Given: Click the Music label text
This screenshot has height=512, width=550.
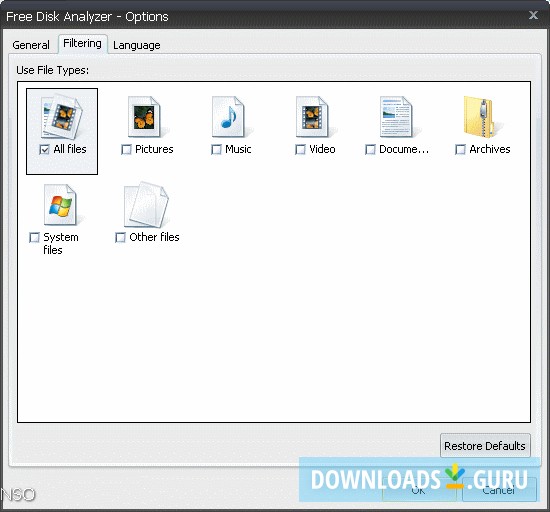Looking at the screenshot, I should pyautogui.click(x=238, y=149).
